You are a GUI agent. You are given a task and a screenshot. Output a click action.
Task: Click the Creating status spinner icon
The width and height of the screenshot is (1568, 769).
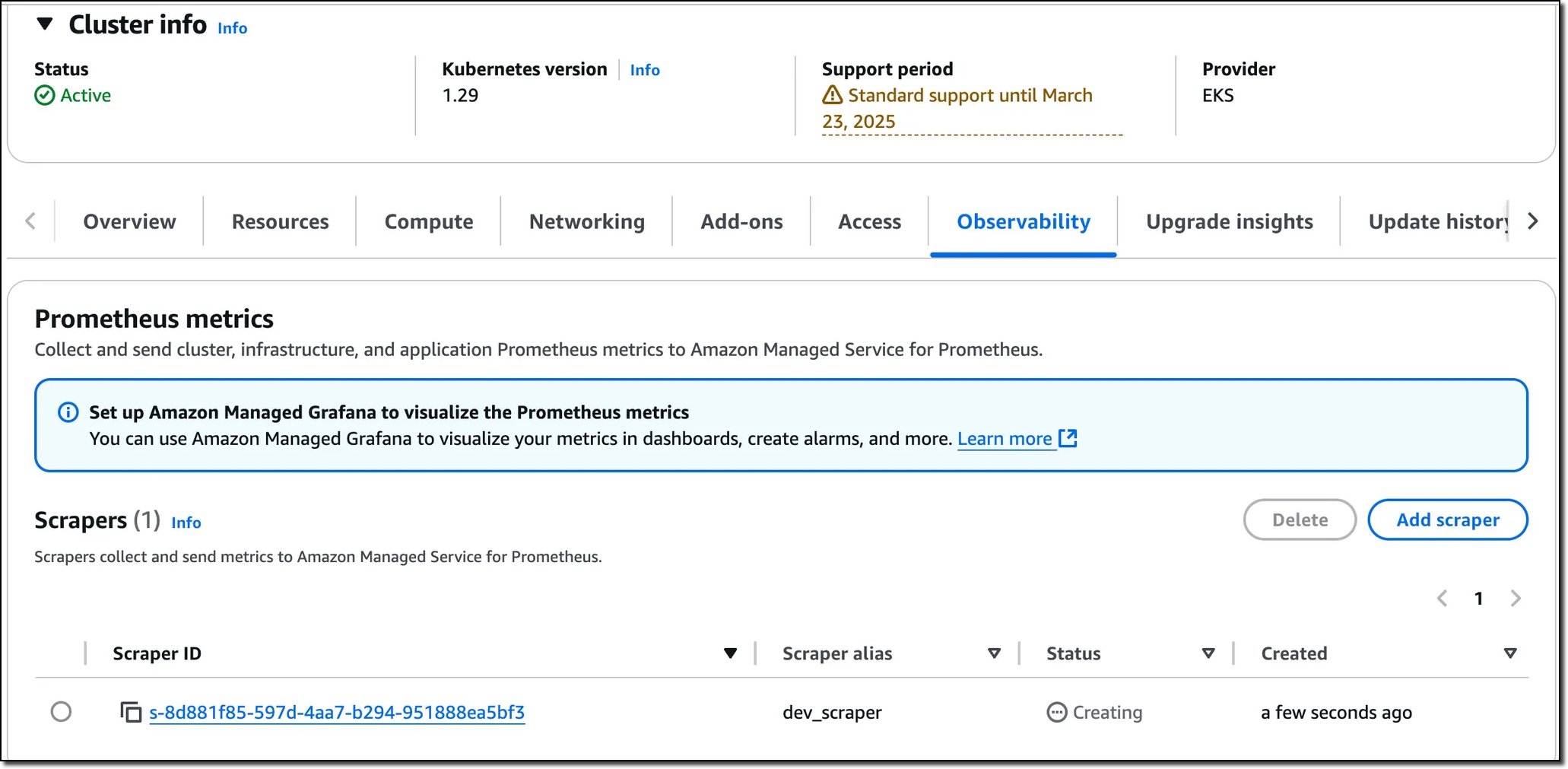click(x=1055, y=712)
